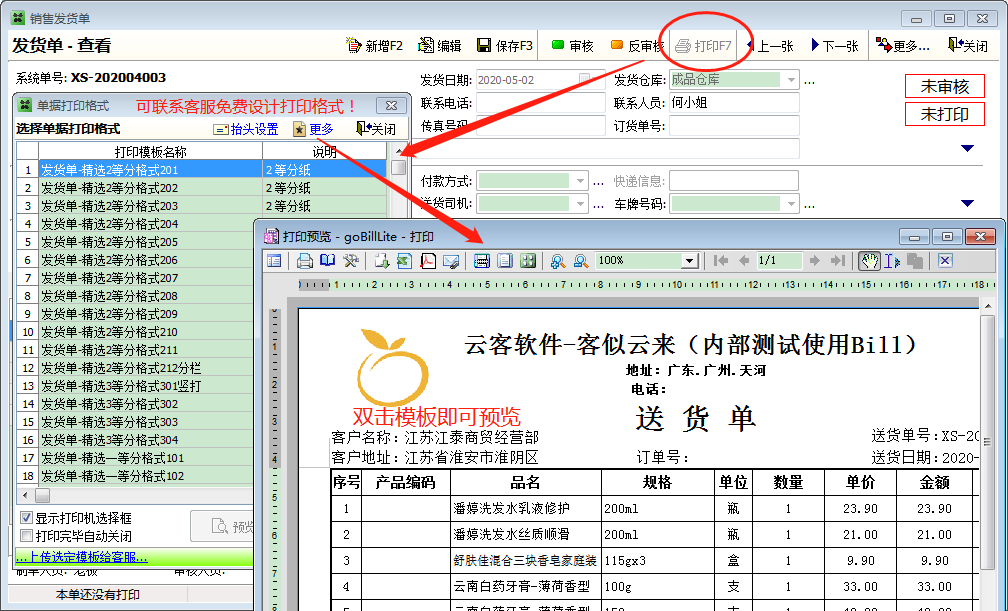Click the preview page vertical scrollbar
This screenshot has width=1008, height=611.
tap(986, 441)
